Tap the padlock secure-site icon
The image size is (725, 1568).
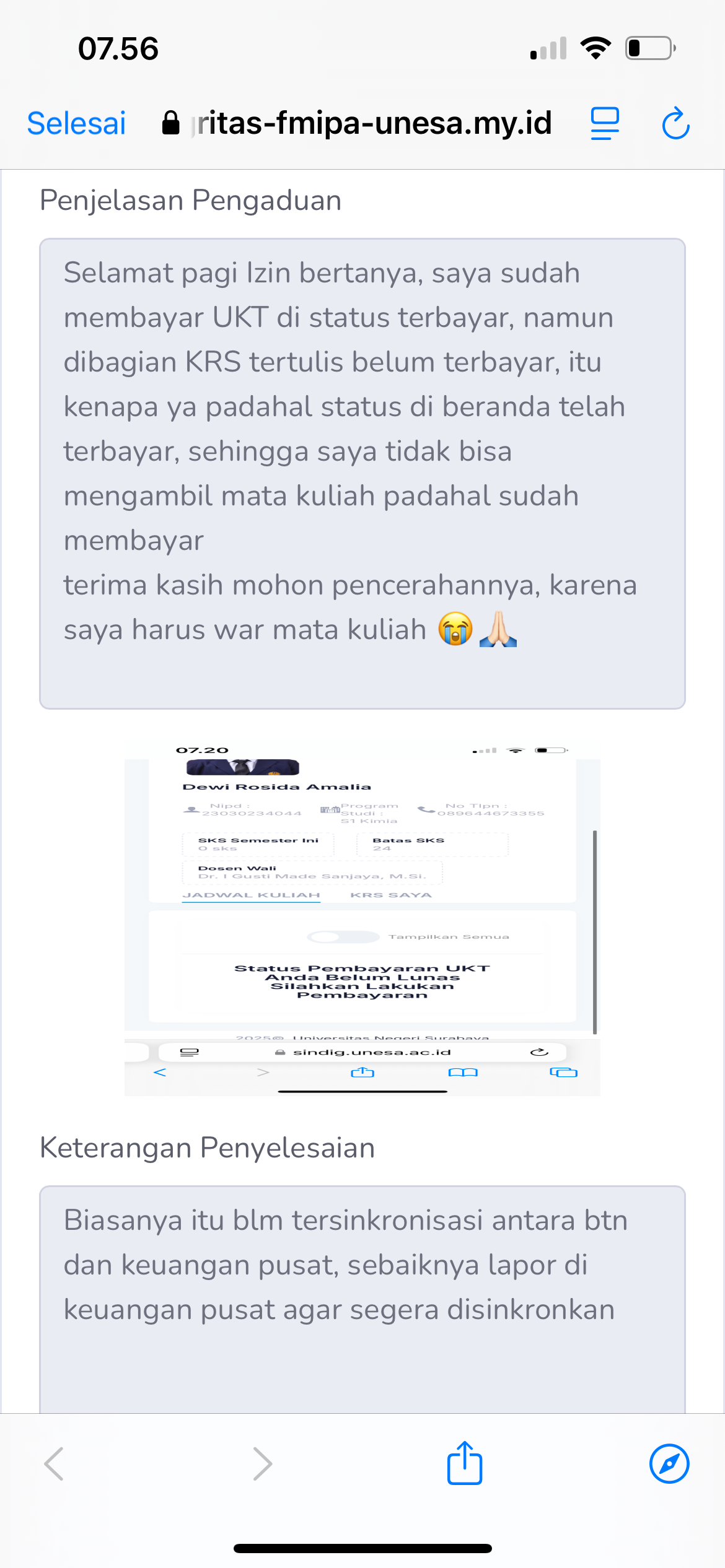click(170, 123)
